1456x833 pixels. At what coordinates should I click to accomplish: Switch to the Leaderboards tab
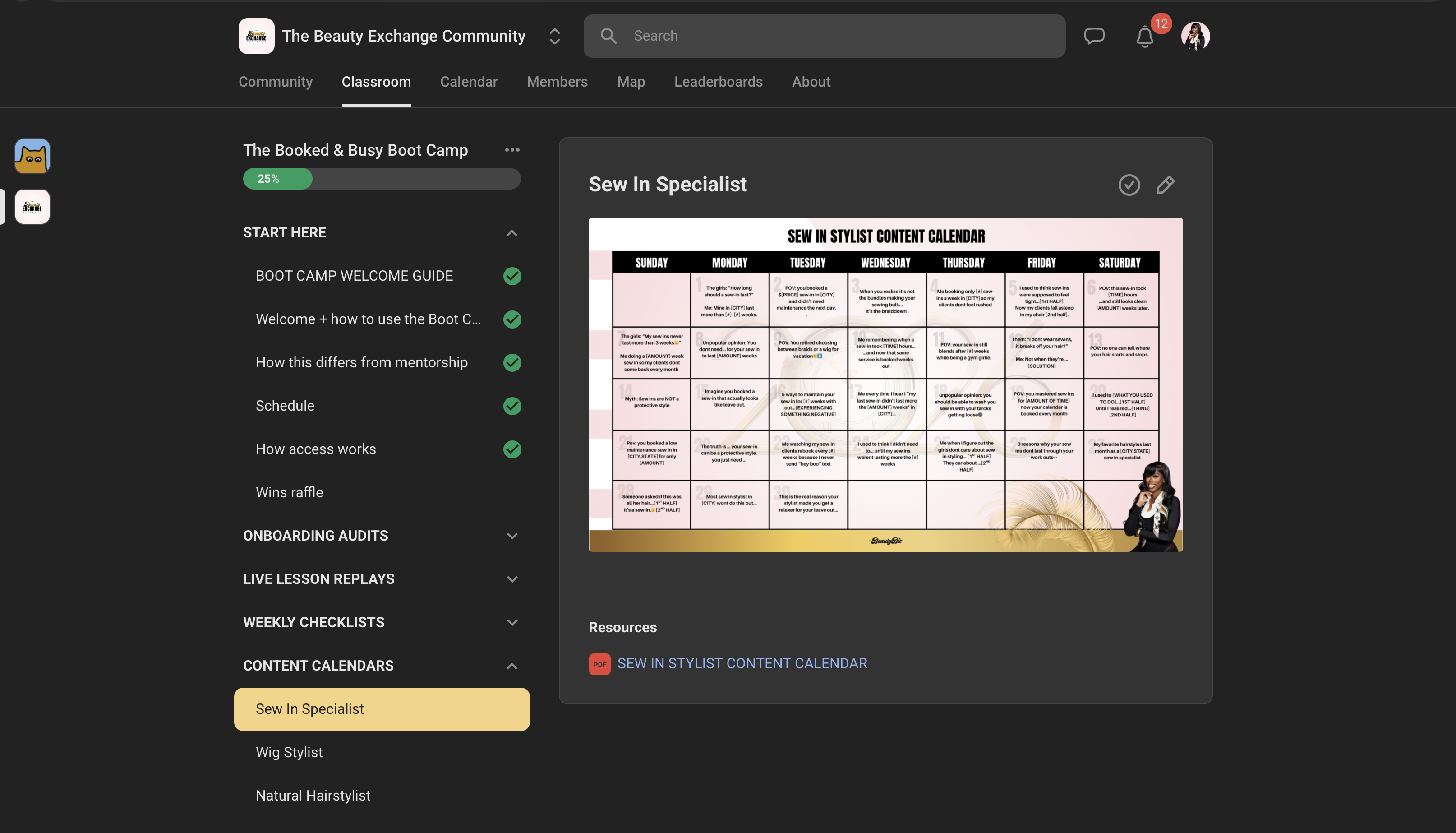click(x=718, y=82)
